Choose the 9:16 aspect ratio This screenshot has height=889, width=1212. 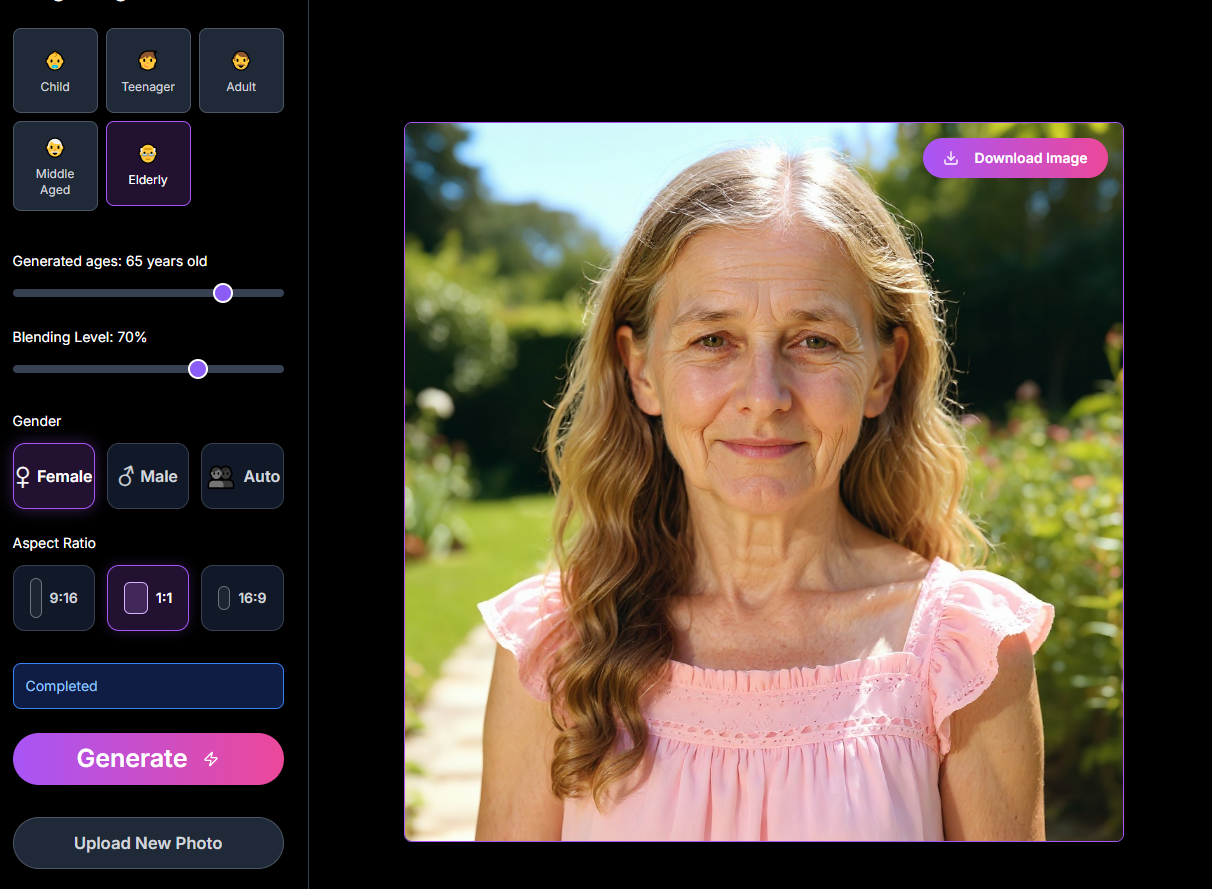[x=54, y=598]
